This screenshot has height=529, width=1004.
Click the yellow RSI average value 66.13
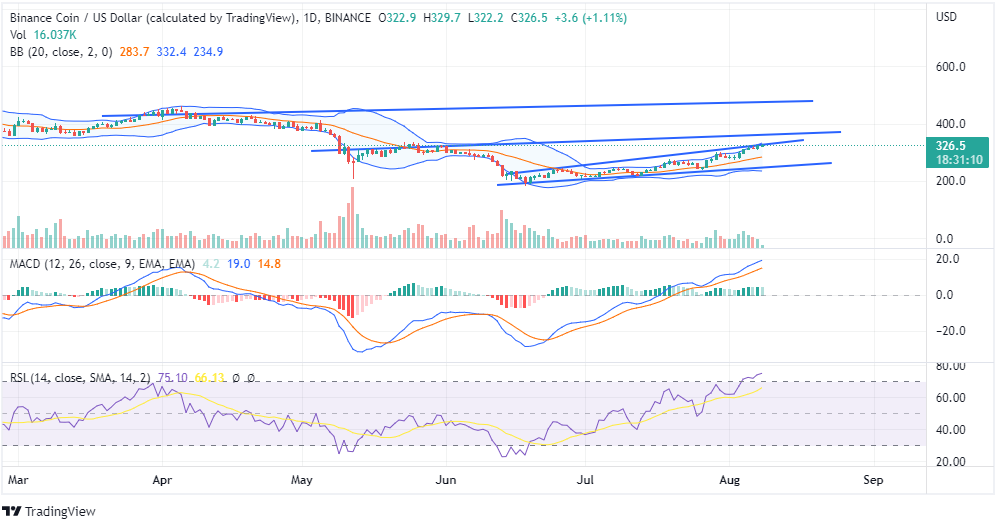tap(208, 378)
